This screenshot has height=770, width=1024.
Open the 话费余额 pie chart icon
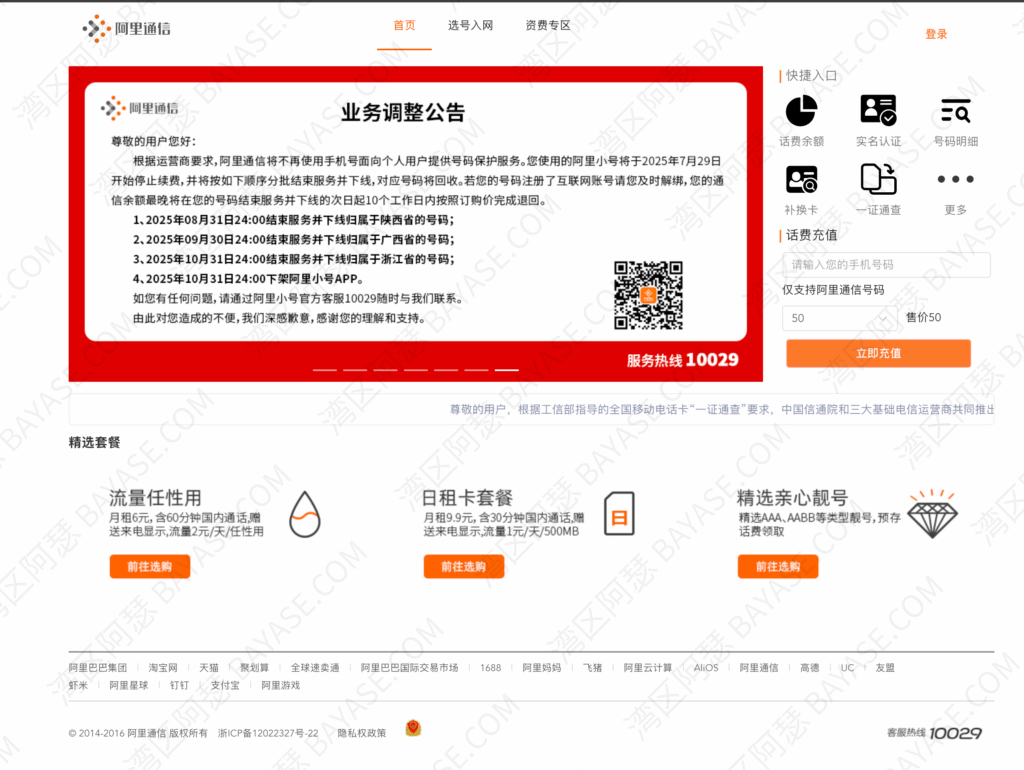[801, 110]
